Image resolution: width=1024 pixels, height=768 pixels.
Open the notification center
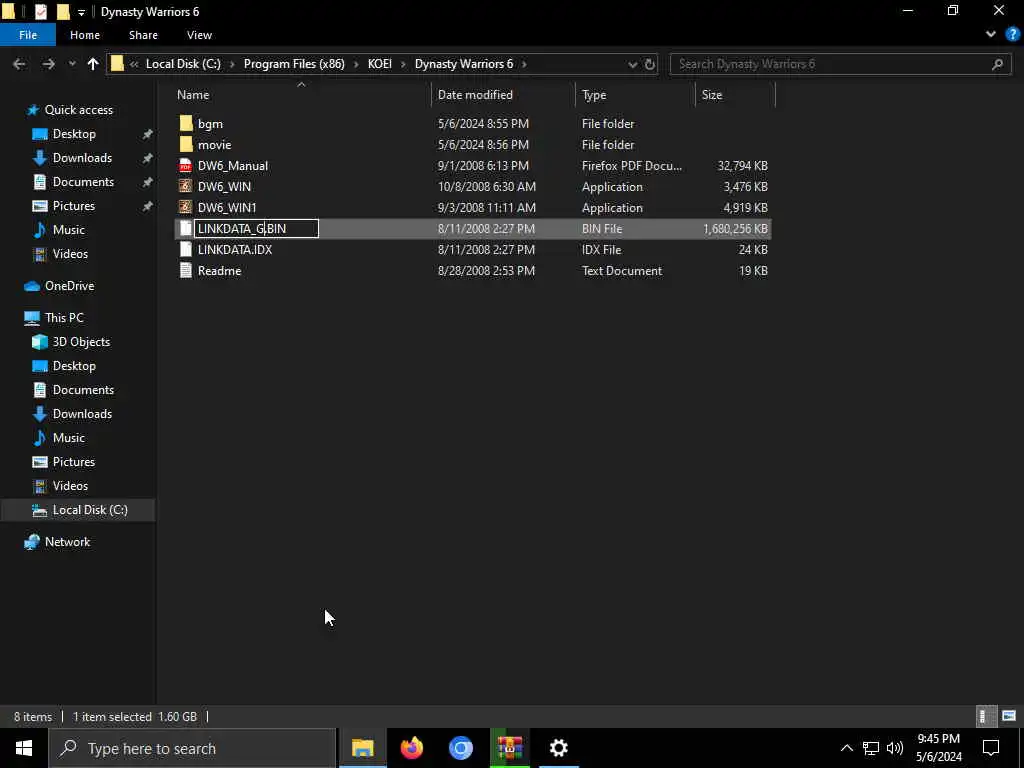click(x=991, y=748)
